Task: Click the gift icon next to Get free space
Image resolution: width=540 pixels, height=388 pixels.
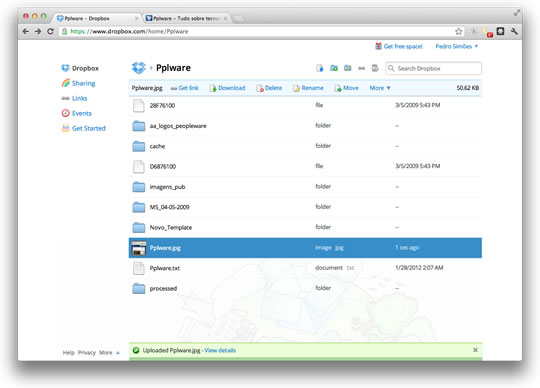Action: click(x=378, y=46)
